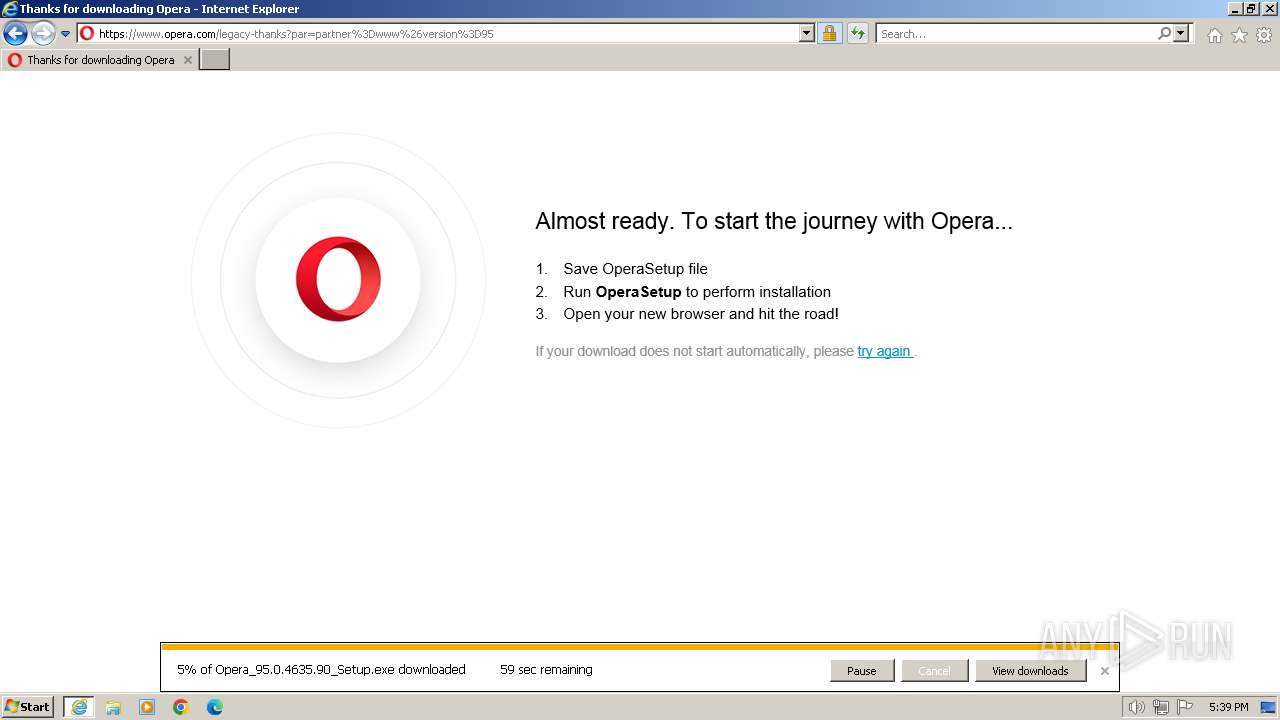Open the recent pages dropdown arrow
The image size is (1280, 720).
(66, 34)
